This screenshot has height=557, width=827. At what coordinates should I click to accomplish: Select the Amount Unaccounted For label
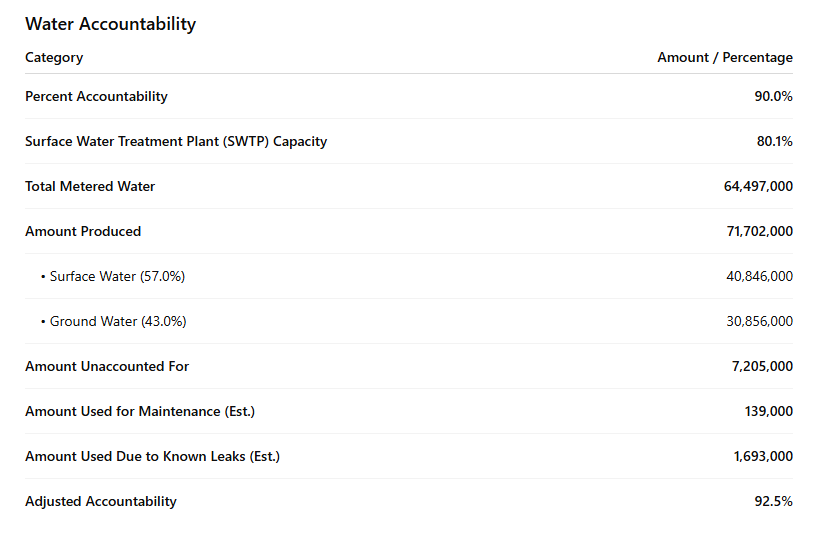(107, 367)
